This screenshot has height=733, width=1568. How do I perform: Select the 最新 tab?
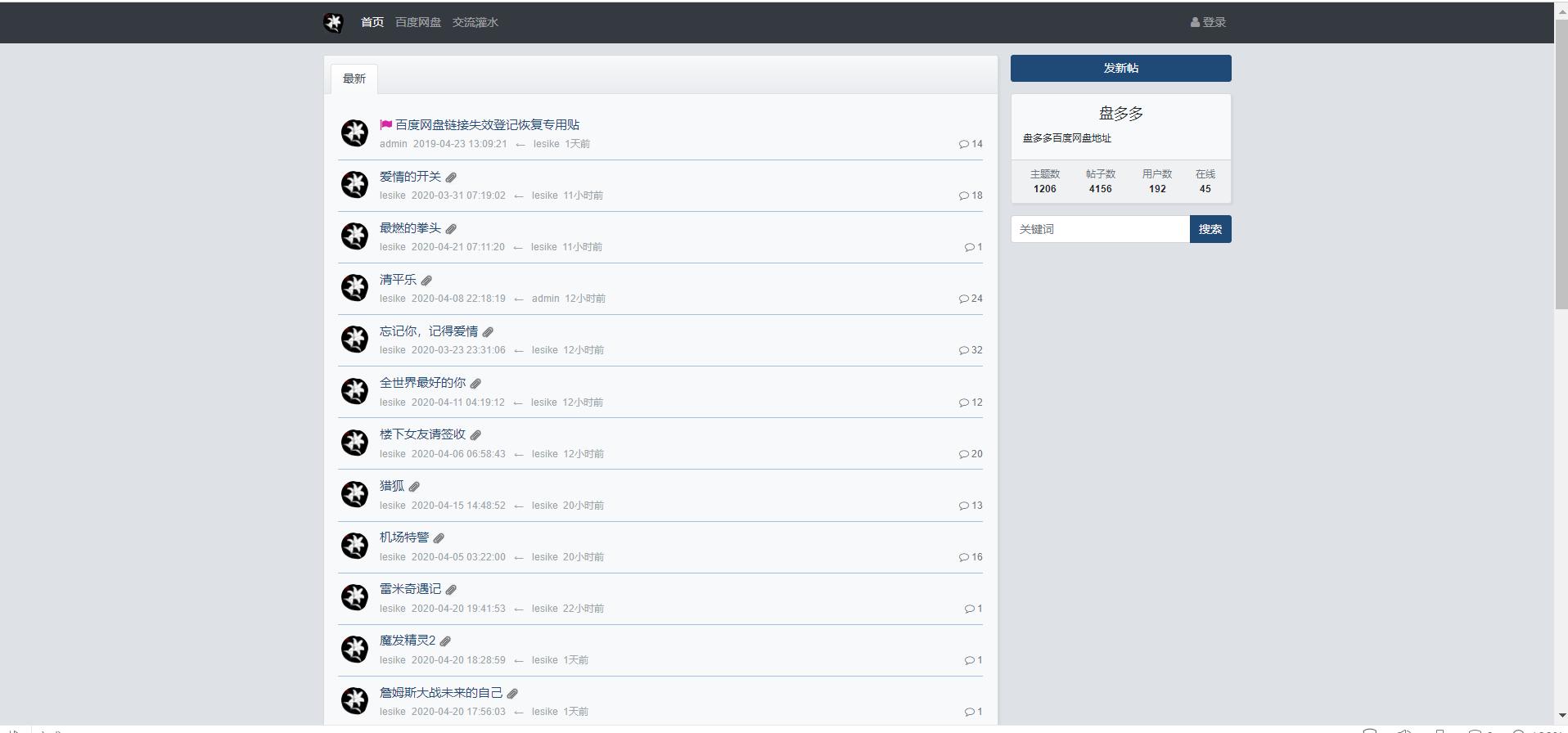click(354, 79)
